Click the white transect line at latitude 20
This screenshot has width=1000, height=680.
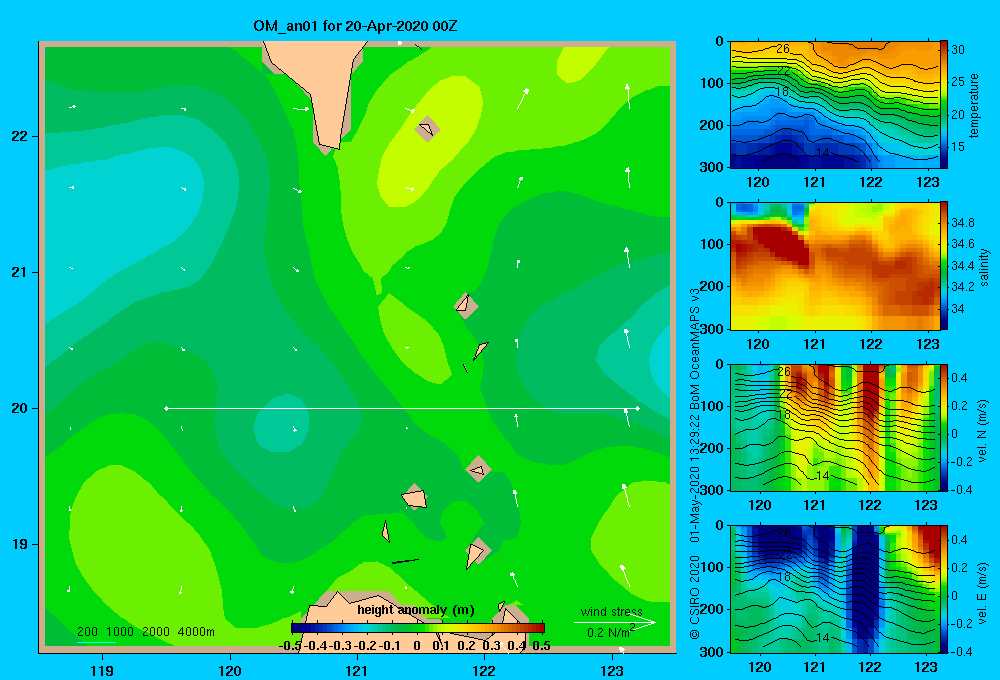[x=402, y=408]
